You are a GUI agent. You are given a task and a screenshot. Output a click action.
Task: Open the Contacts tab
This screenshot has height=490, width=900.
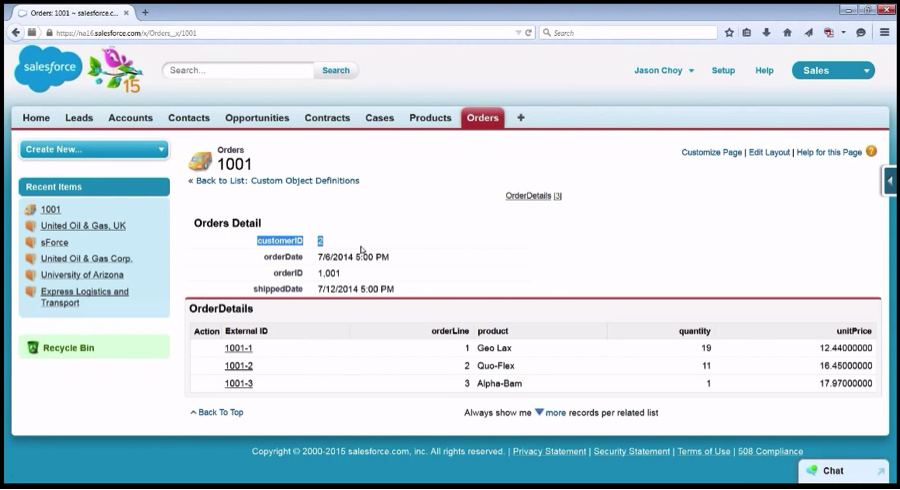[189, 118]
